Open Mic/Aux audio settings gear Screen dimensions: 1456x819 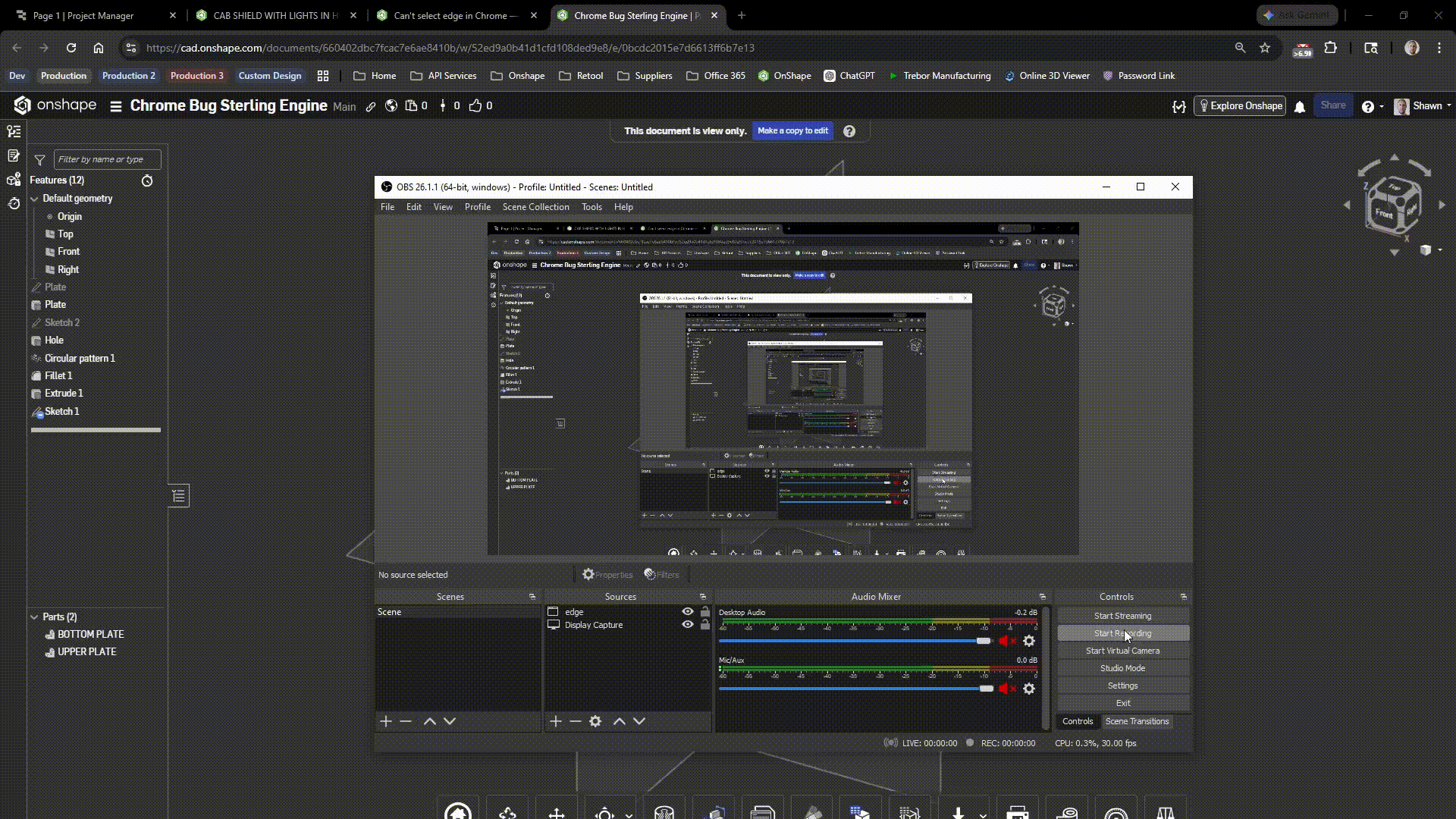1029,689
